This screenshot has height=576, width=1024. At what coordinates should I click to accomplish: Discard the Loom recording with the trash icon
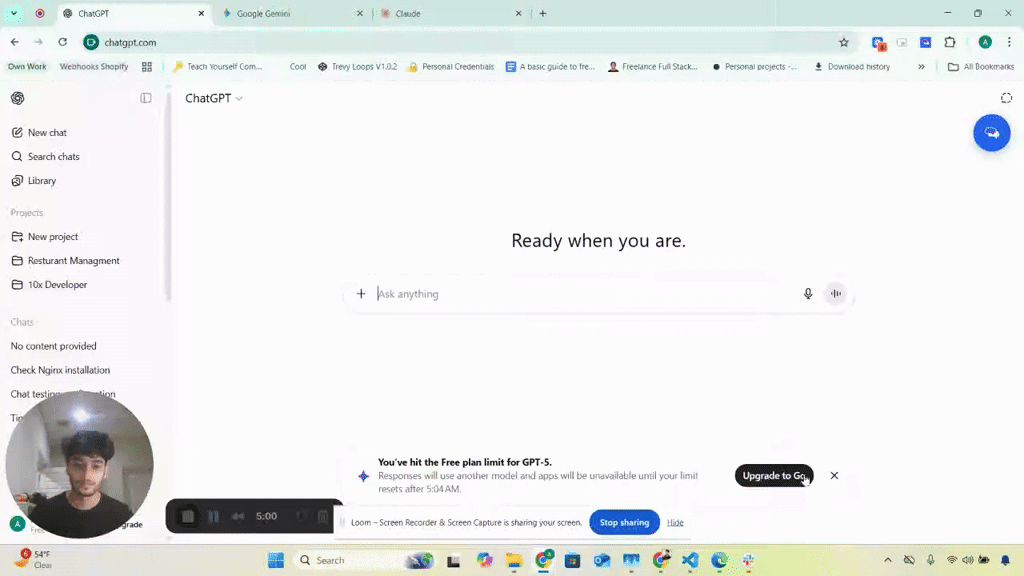(x=322, y=516)
